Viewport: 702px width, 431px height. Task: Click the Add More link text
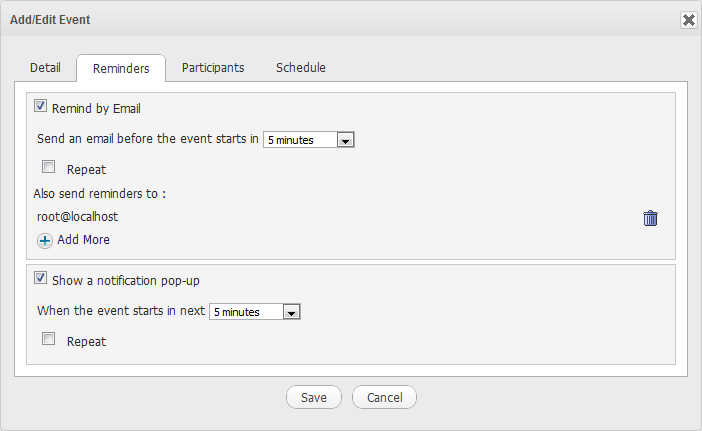(84, 240)
